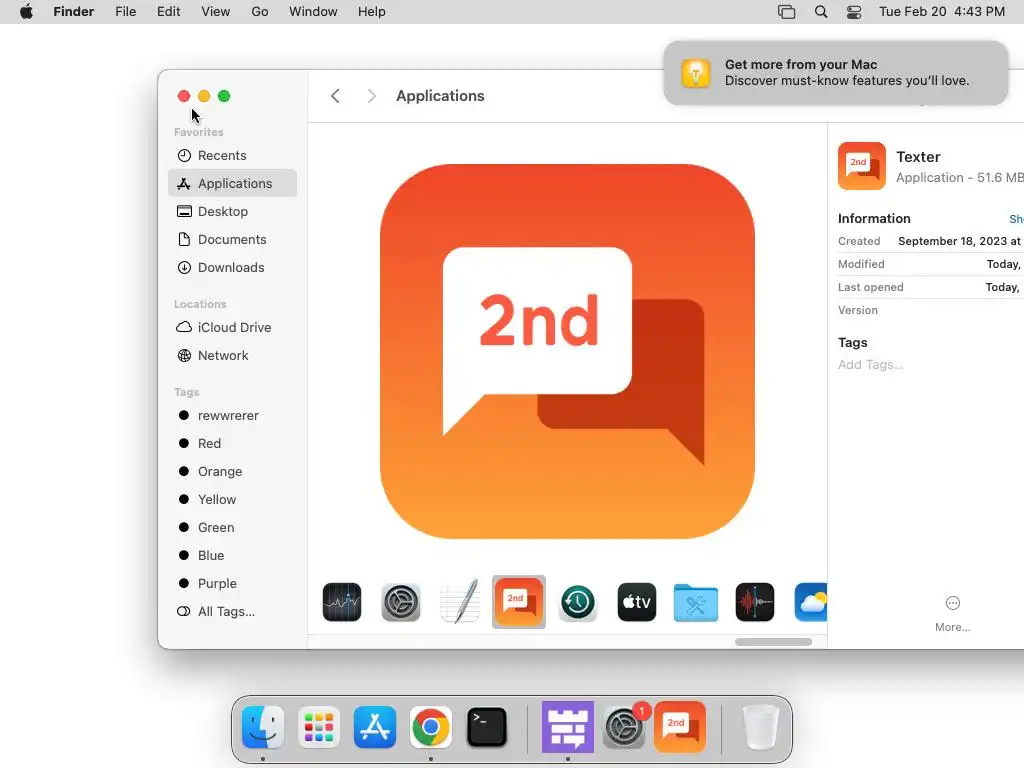Open Finder from the Dock
Image resolution: width=1024 pixels, height=768 pixels.
263,727
